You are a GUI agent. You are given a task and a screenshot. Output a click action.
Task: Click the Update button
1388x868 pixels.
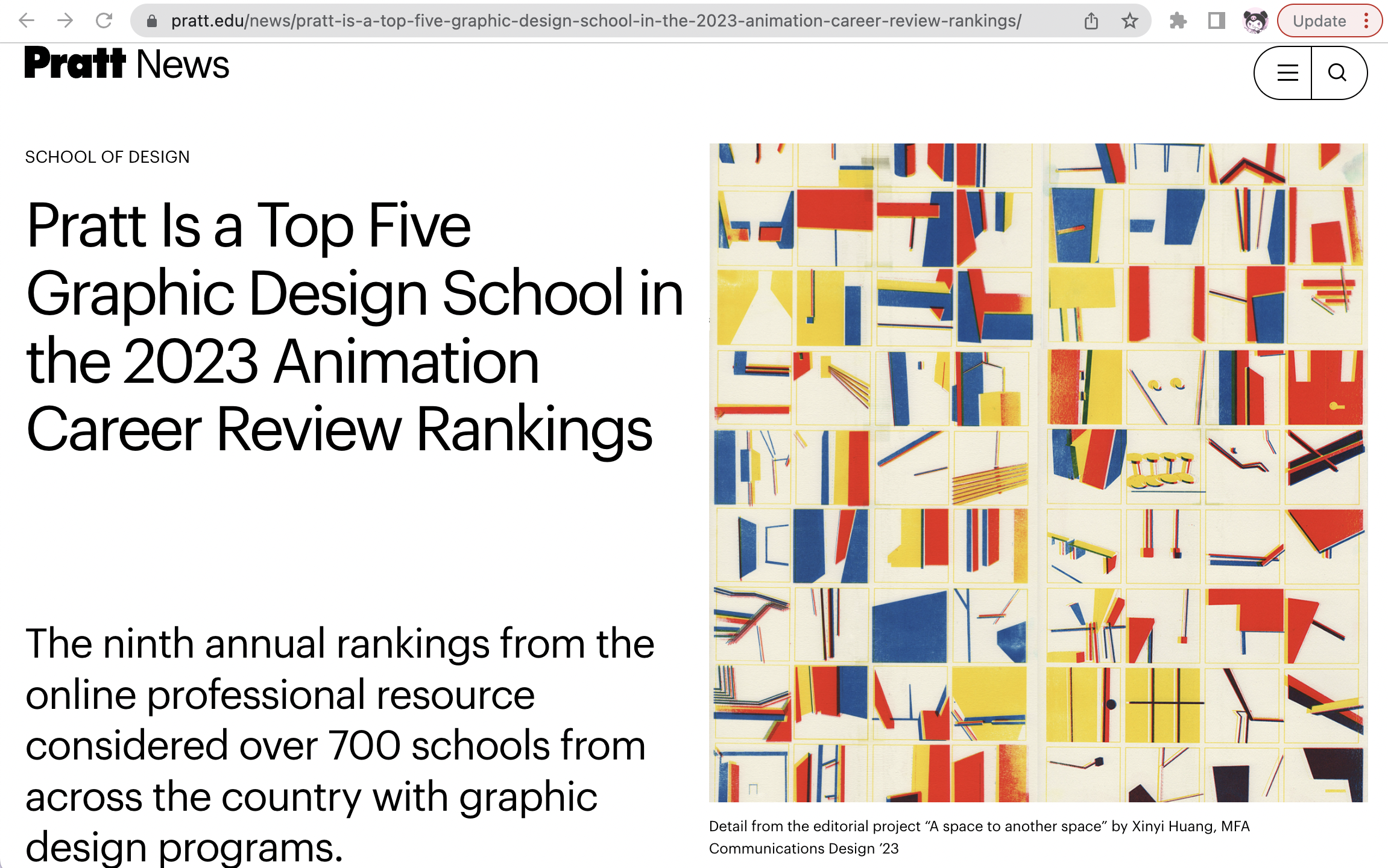coord(1319,22)
